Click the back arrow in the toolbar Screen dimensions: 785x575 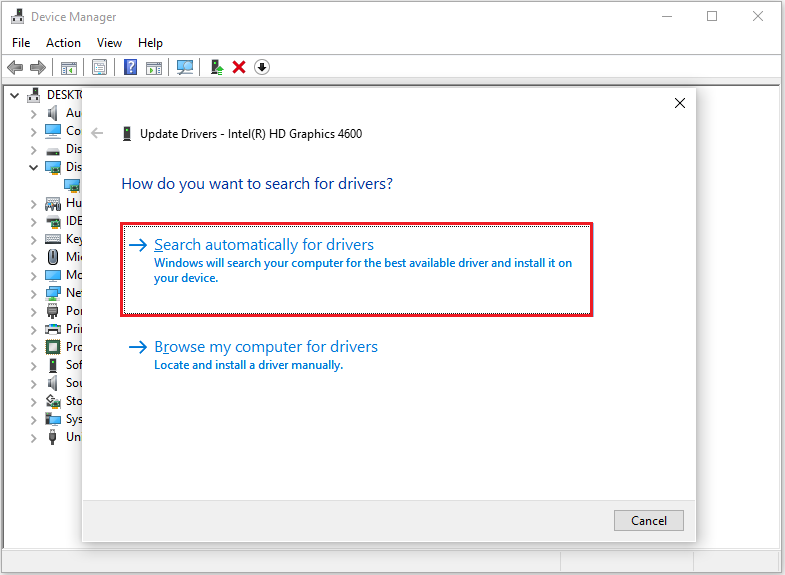tap(15, 67)
